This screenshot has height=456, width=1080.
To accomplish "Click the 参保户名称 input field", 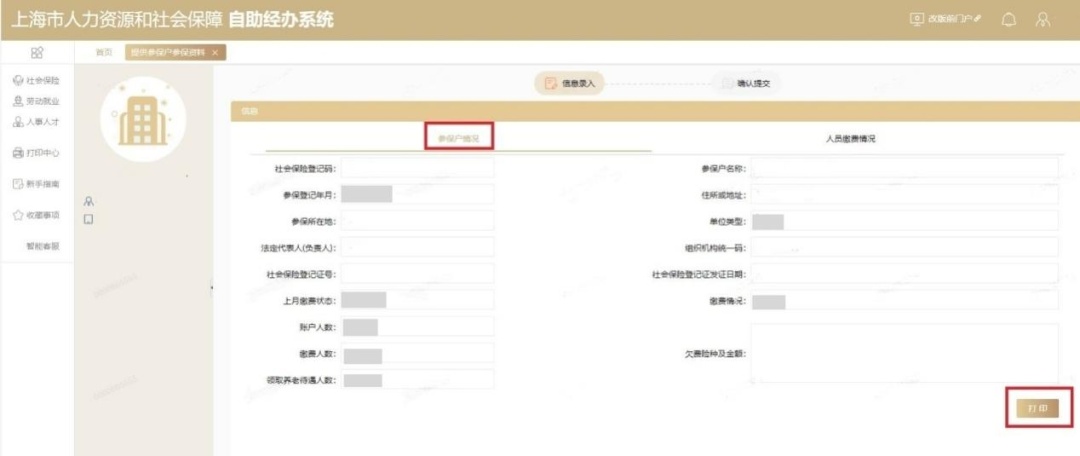I will click(904, 168).
